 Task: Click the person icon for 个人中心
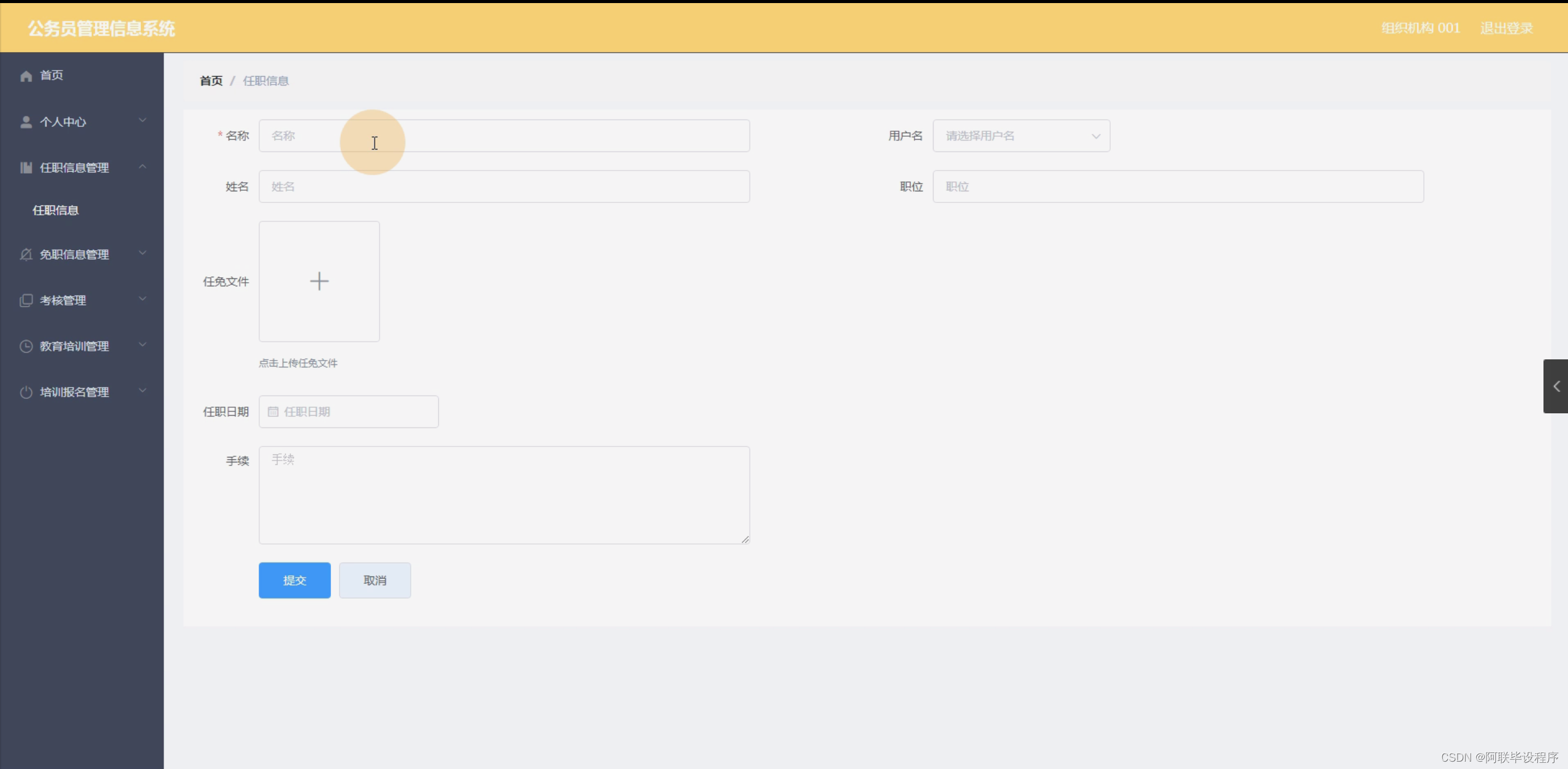pyautogui.click(x=26, y=122)
